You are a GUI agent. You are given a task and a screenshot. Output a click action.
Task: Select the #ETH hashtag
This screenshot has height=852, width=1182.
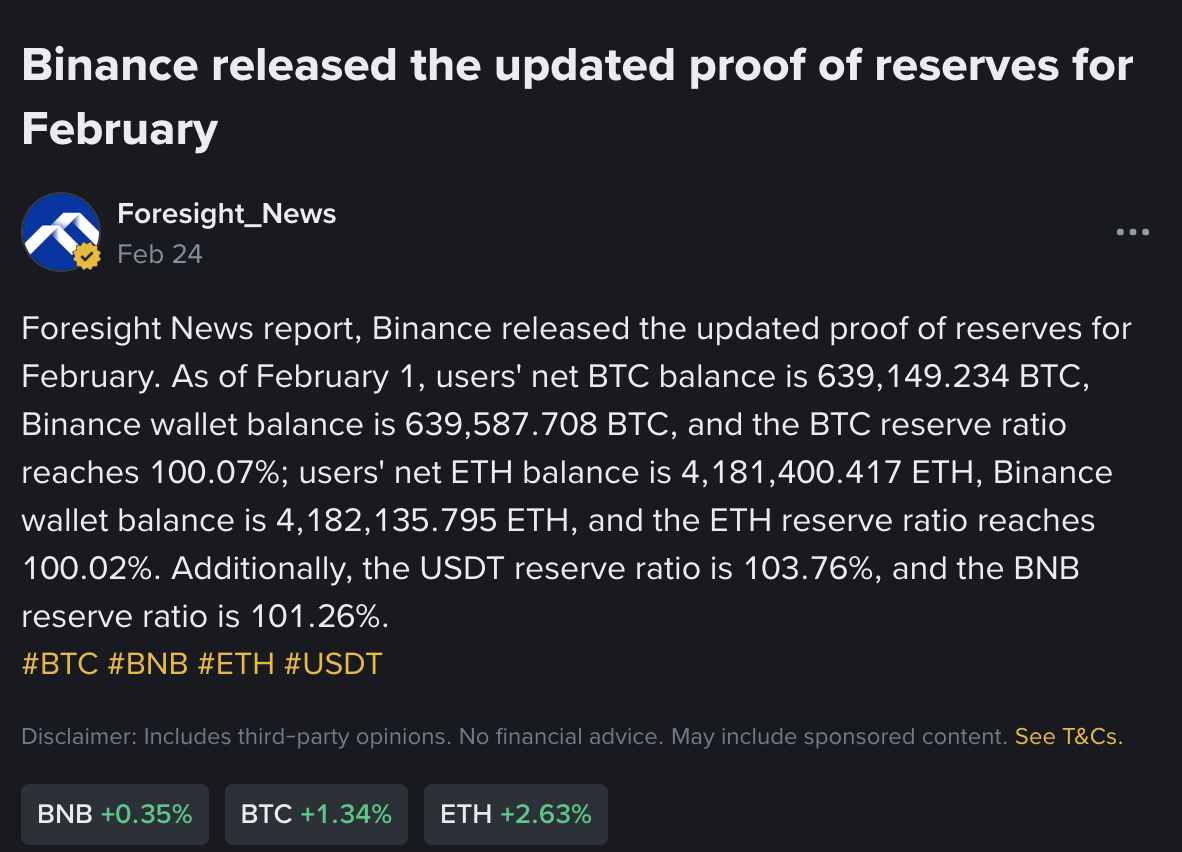coord(236,664)
